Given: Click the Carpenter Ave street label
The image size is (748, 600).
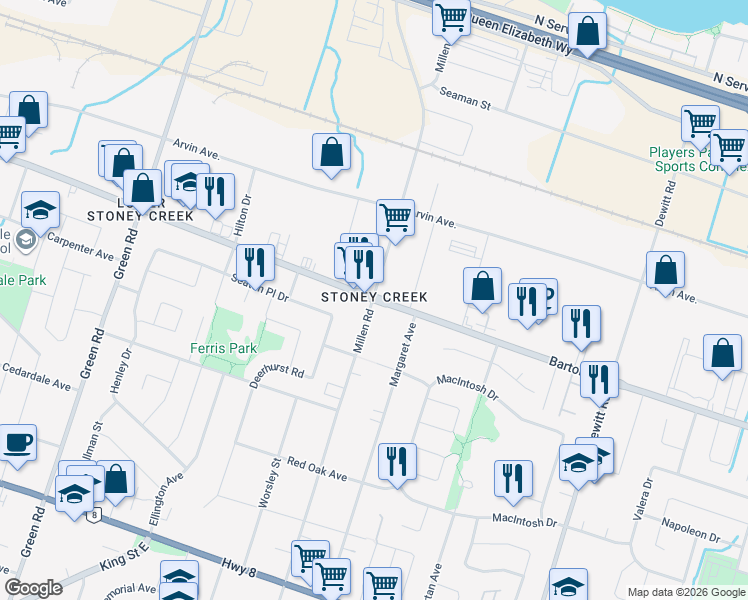Looking at the screenshot, I should click(x=81, y=247).
